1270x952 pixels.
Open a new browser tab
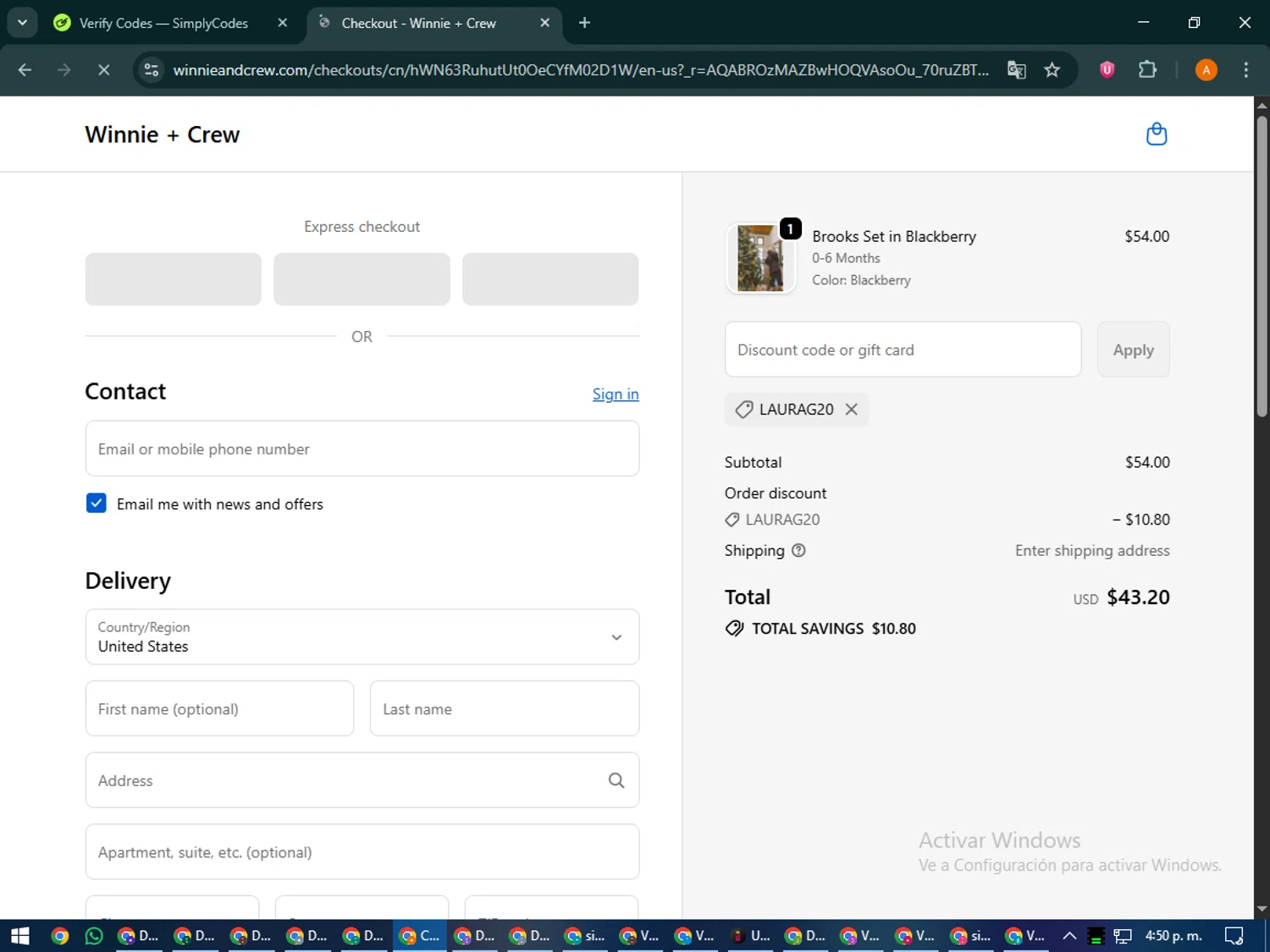pos(584,23)
